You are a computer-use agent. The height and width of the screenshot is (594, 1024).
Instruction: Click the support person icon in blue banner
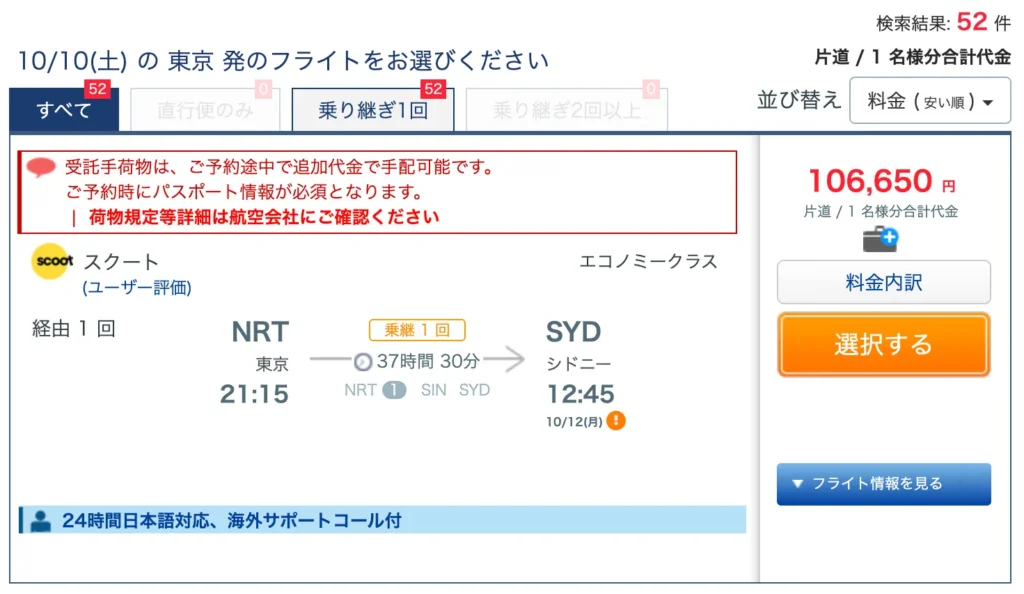[x=40, y=521]
